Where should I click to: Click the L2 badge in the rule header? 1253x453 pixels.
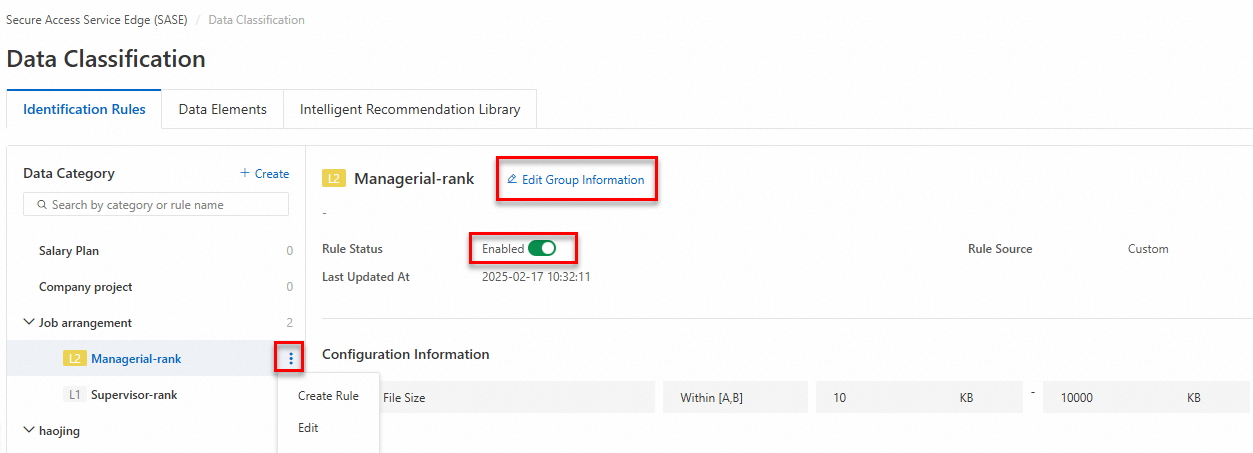pyautogui.click(x=334, y=179)
